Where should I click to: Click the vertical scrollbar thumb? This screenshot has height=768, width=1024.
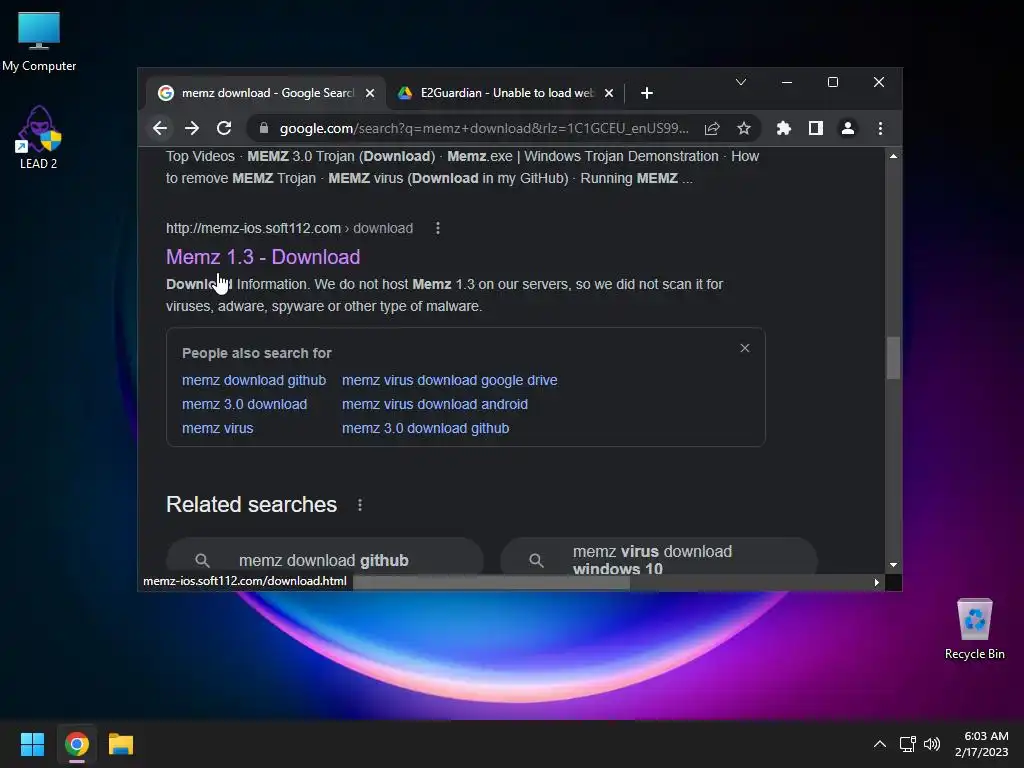893,357
